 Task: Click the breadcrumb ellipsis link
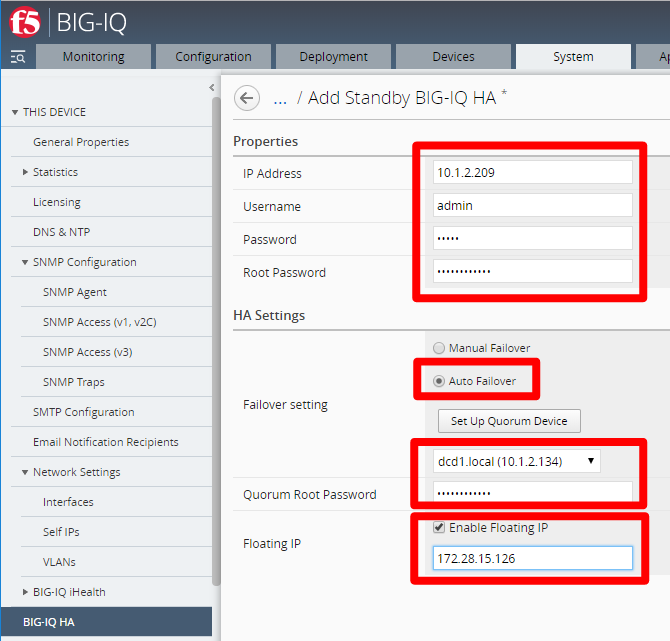[x=280, y=100]
